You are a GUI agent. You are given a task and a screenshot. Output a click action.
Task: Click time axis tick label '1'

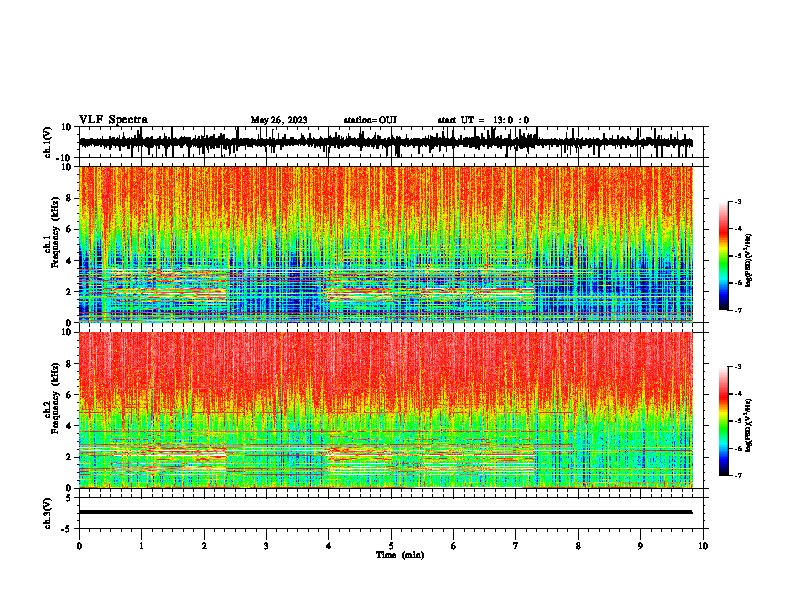(x=142, y=546)
